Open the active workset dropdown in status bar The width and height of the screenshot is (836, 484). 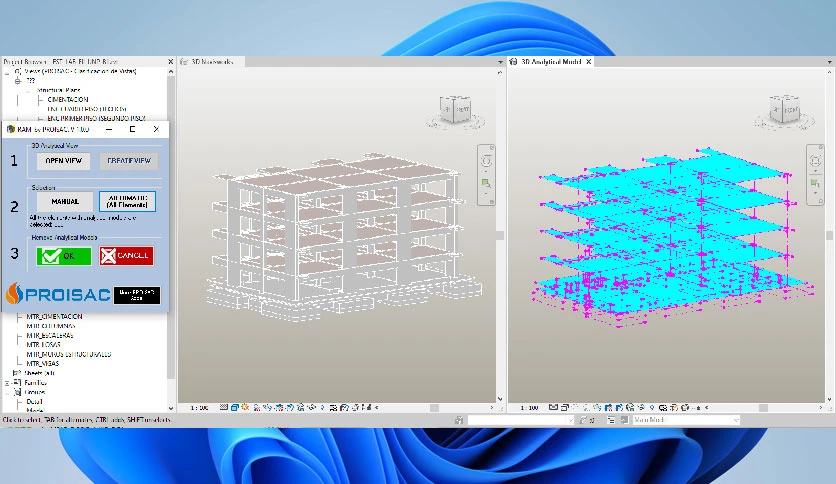click(x=521, y=420)
